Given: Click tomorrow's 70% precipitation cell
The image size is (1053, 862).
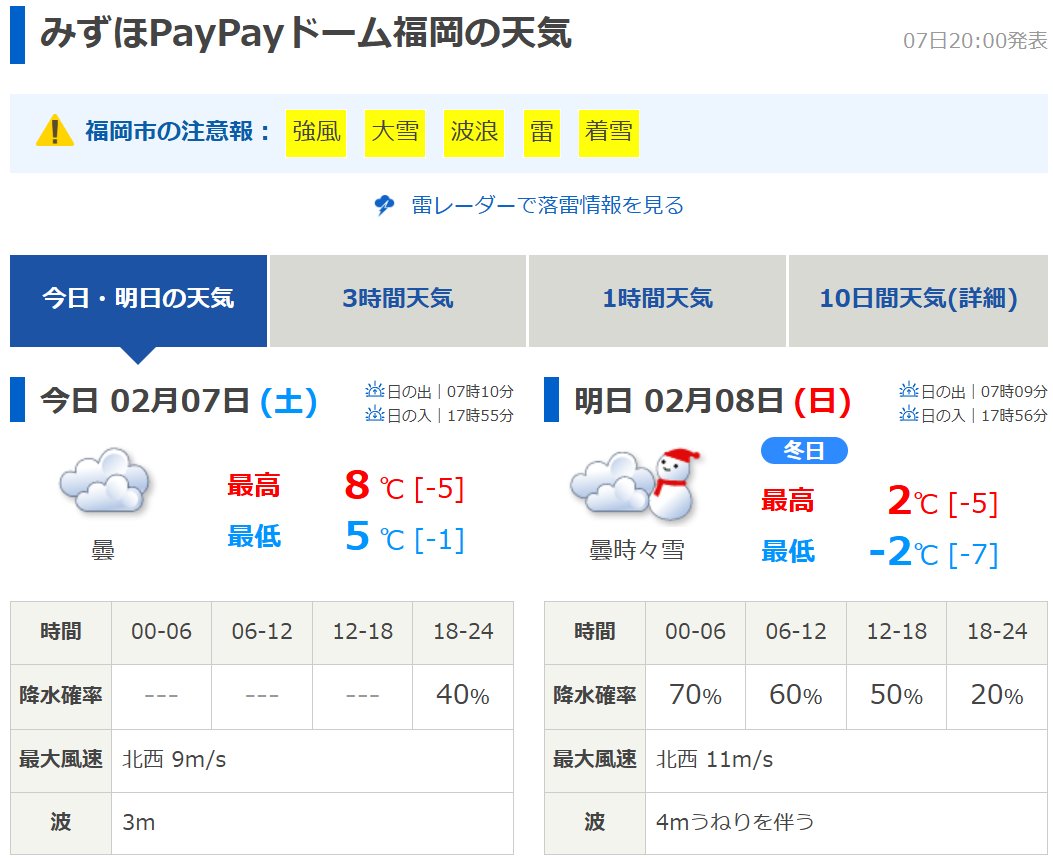Looking at the screenshot, I should (695, 696).
